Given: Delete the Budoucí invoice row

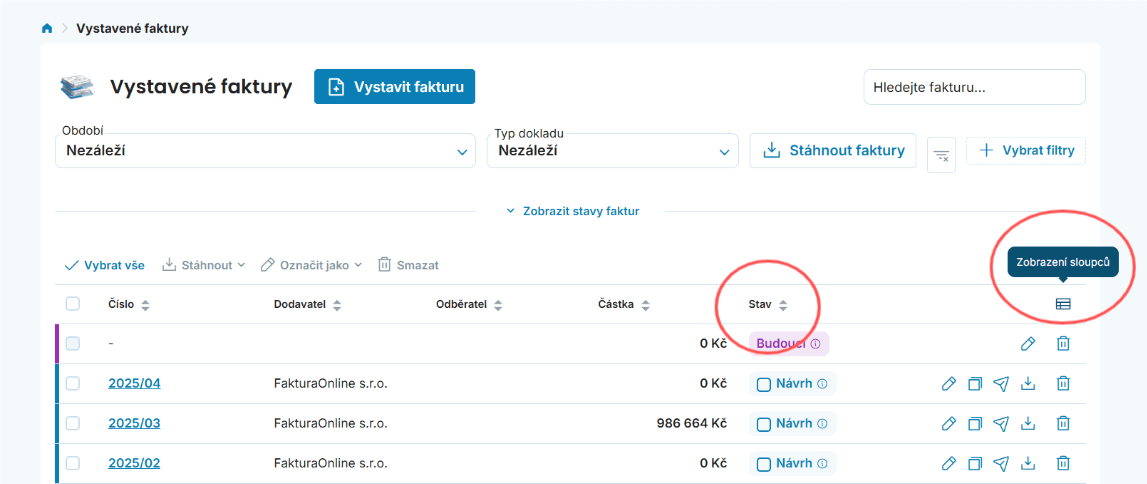Looking at the screenshot, I should pos(1064,344).
